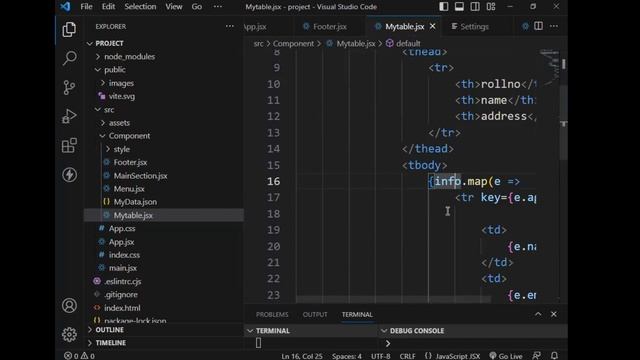Open editor More Actions ellipsis

(x=554, y=26)
